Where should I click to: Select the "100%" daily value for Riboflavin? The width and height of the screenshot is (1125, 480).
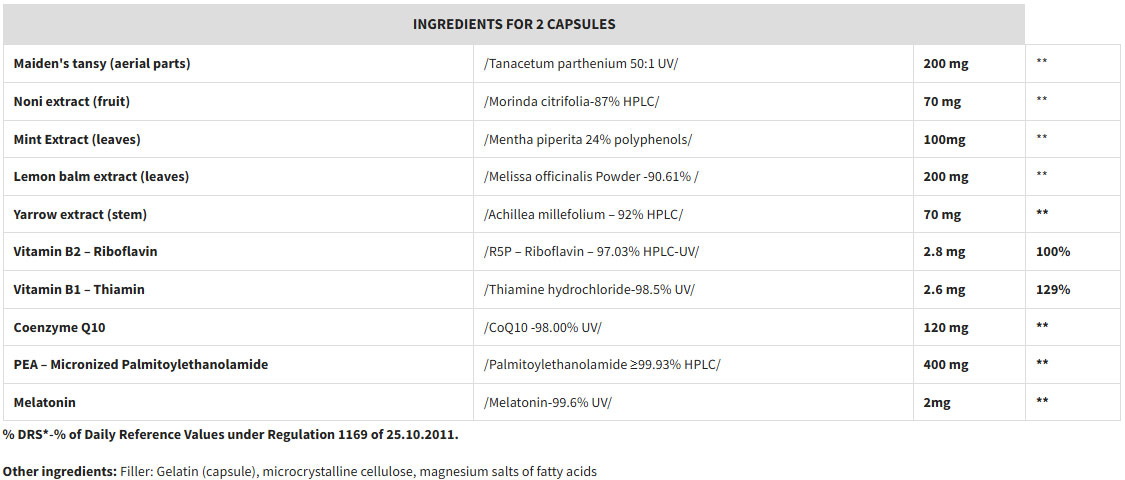[1053, 251]
